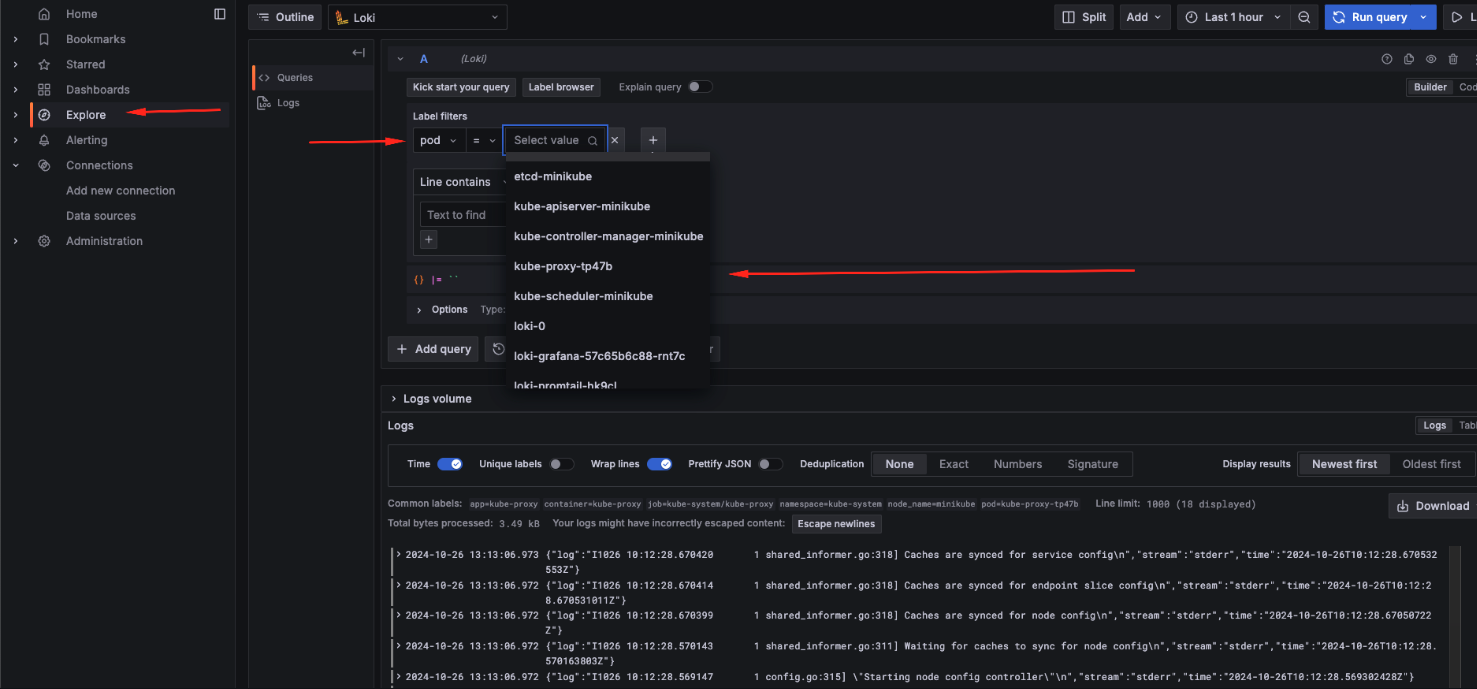This screenshot has height=689, width=1477.
Task: Add a line filter with plus button
Action: pyautogui.click(x=429, y=239)
